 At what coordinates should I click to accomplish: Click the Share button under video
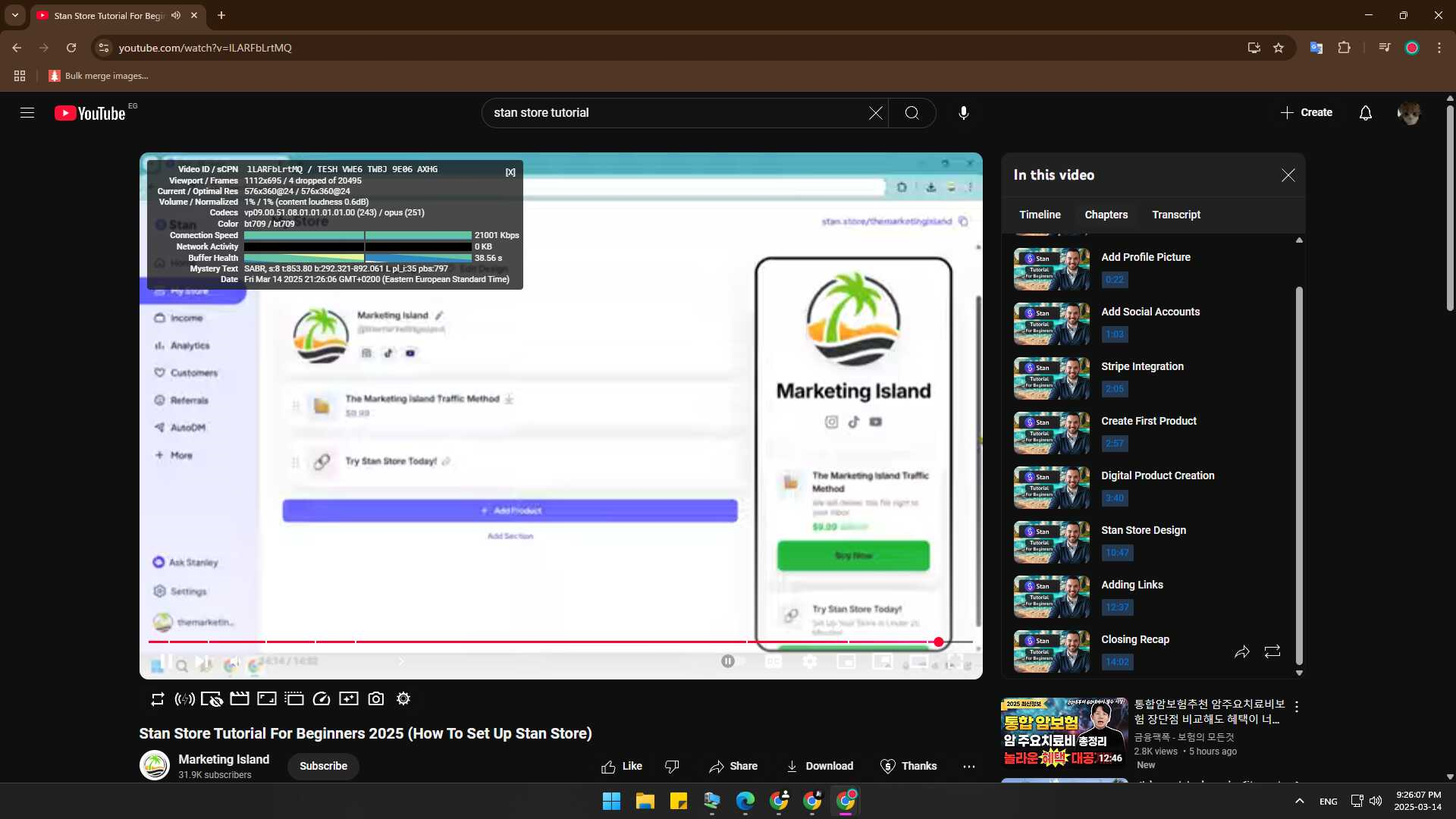tap(733, 767)
